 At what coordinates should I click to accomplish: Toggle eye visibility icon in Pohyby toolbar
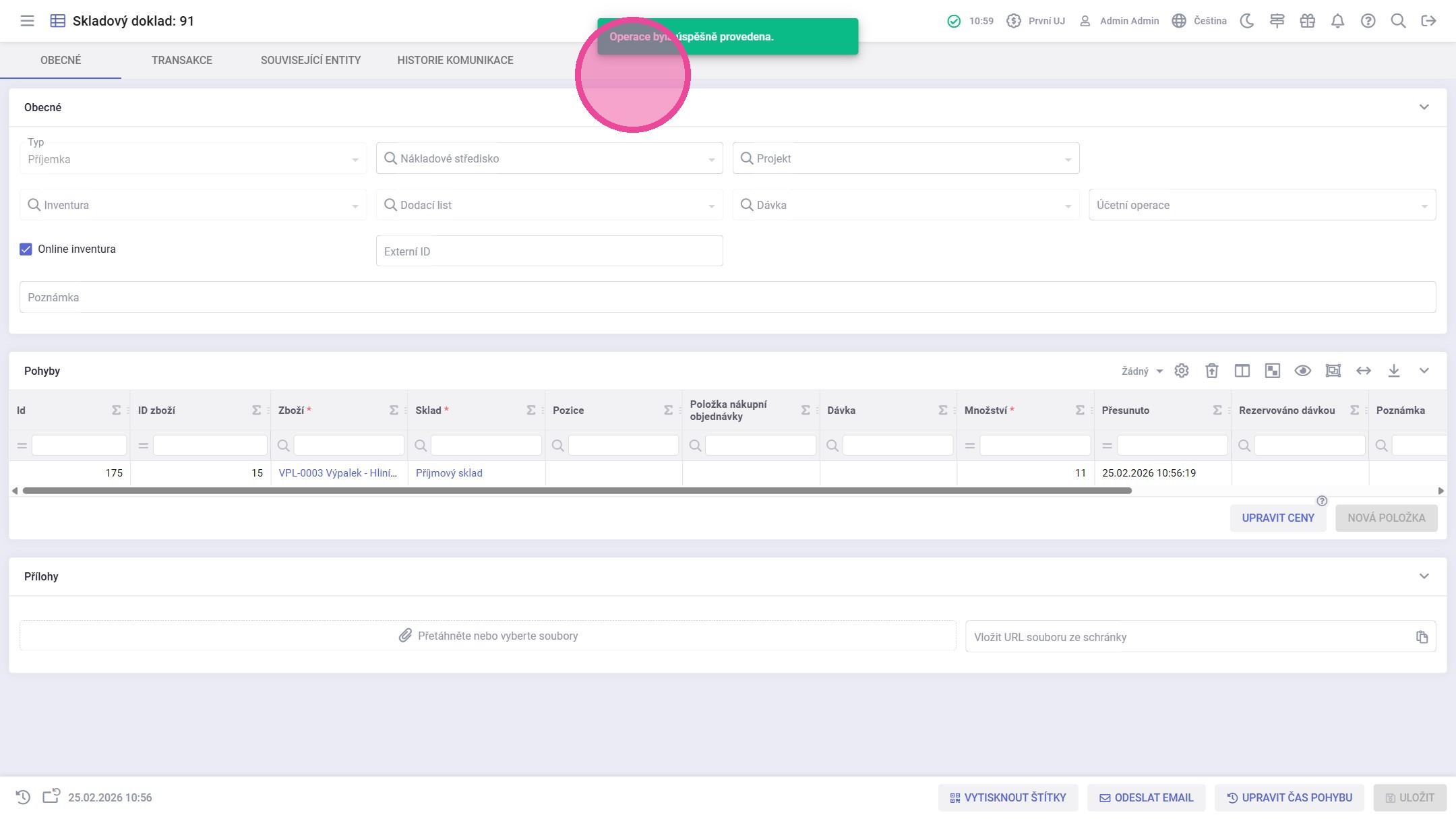pos(1302,371)
